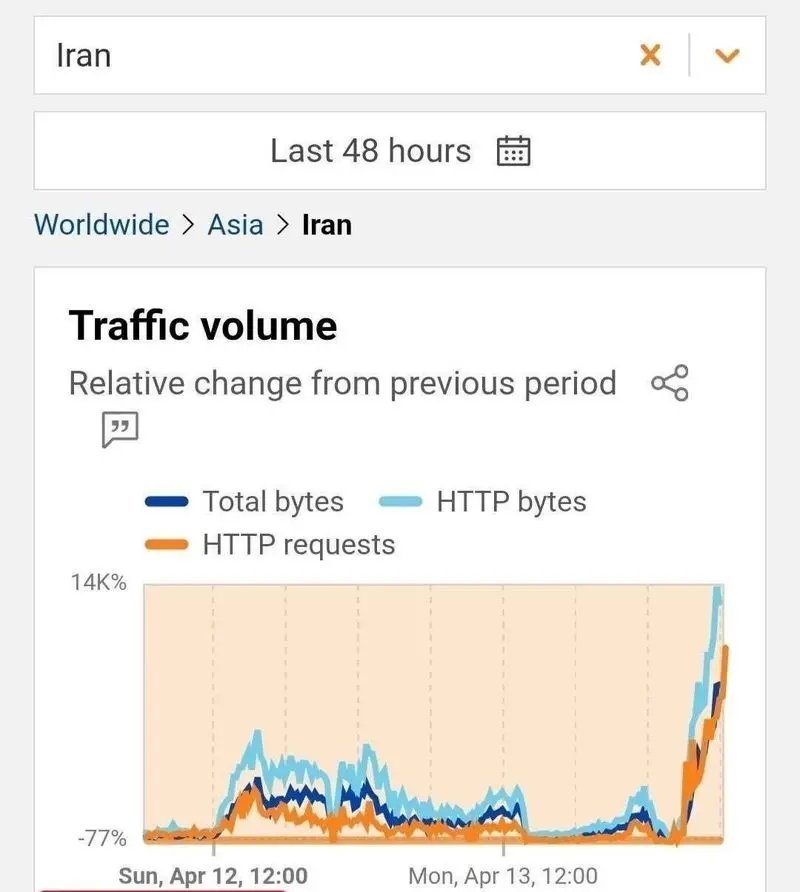The image size is (800, 892).
Task: Open the Last 48 hours range selector
Action: tap(370, 151)
